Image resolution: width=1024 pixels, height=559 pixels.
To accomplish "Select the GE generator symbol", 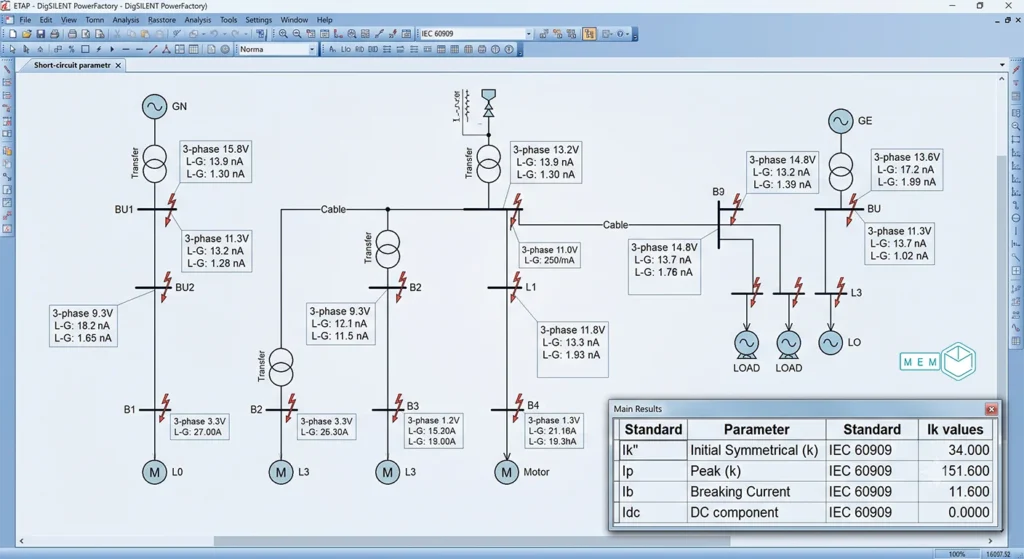I will 841,121.
